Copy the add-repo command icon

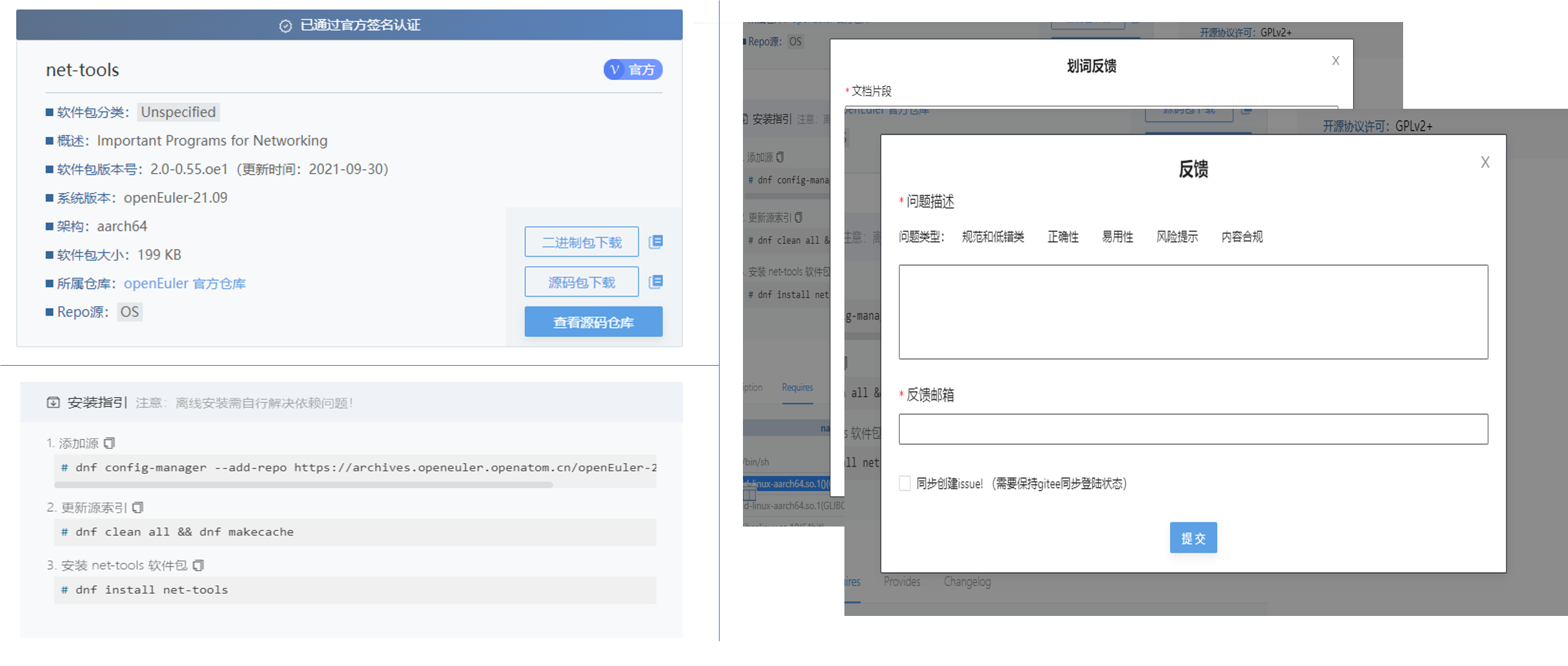pyautogui.click(x=109, y=443)
